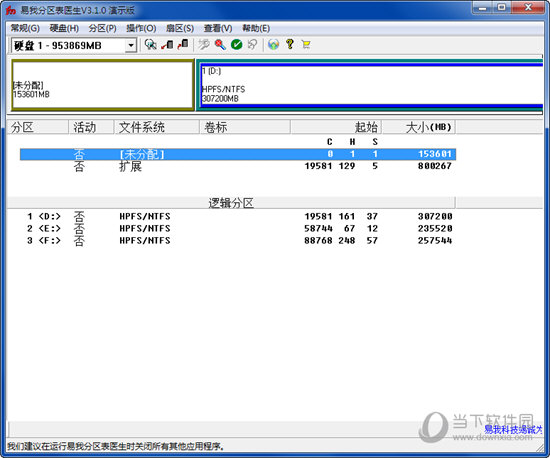Click the size value 307200 in D: row

(x=435, y=216)
